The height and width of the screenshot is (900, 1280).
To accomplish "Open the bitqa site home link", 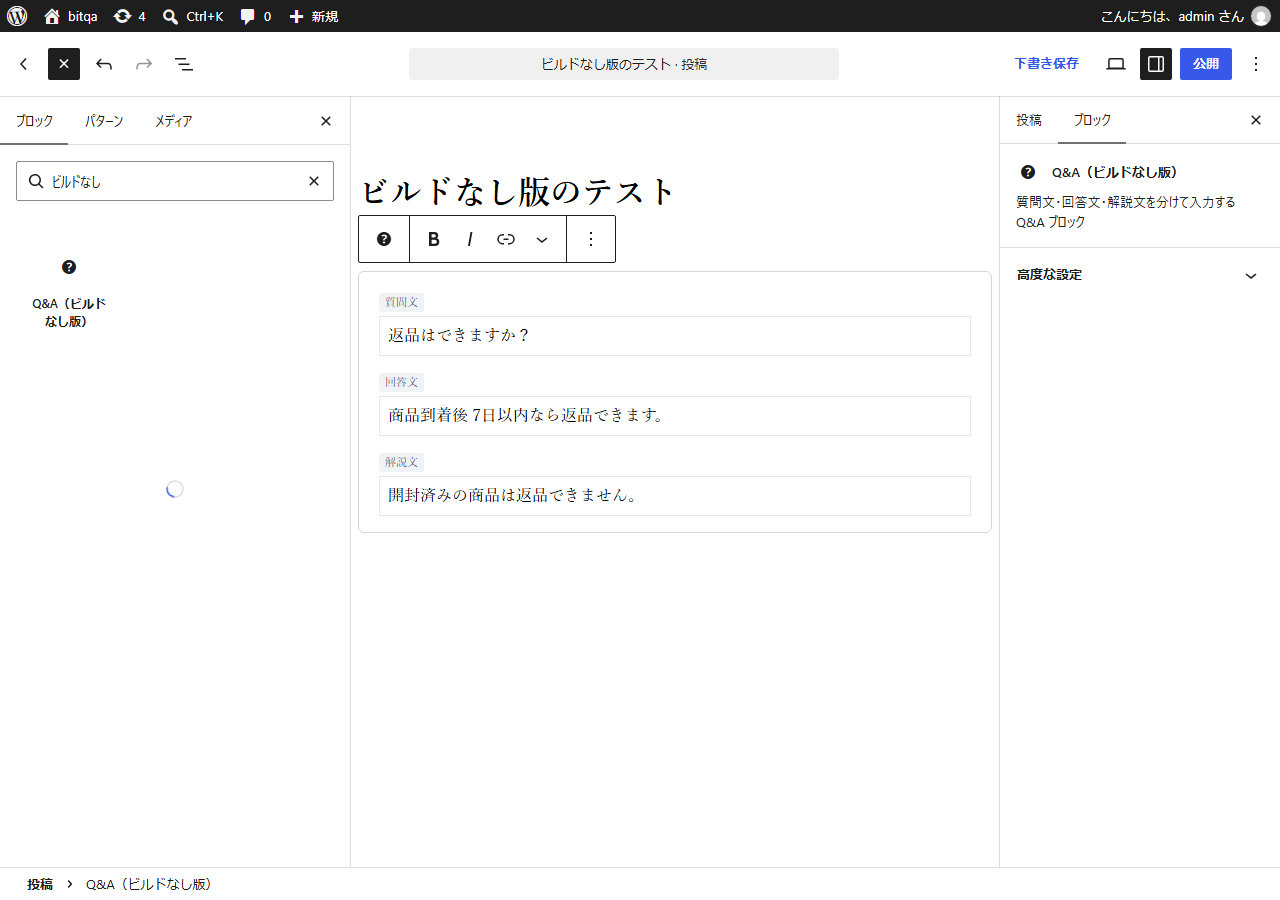I will pyautogui.click(x=71, y=16).
